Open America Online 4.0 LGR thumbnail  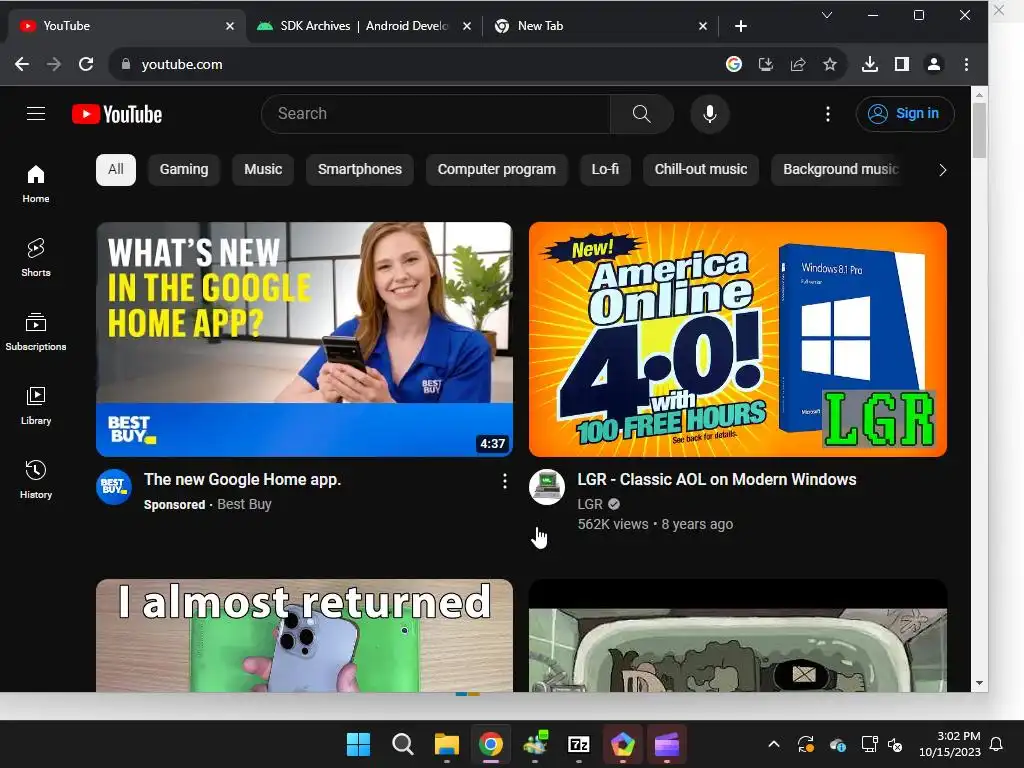(x=738, y=339)
